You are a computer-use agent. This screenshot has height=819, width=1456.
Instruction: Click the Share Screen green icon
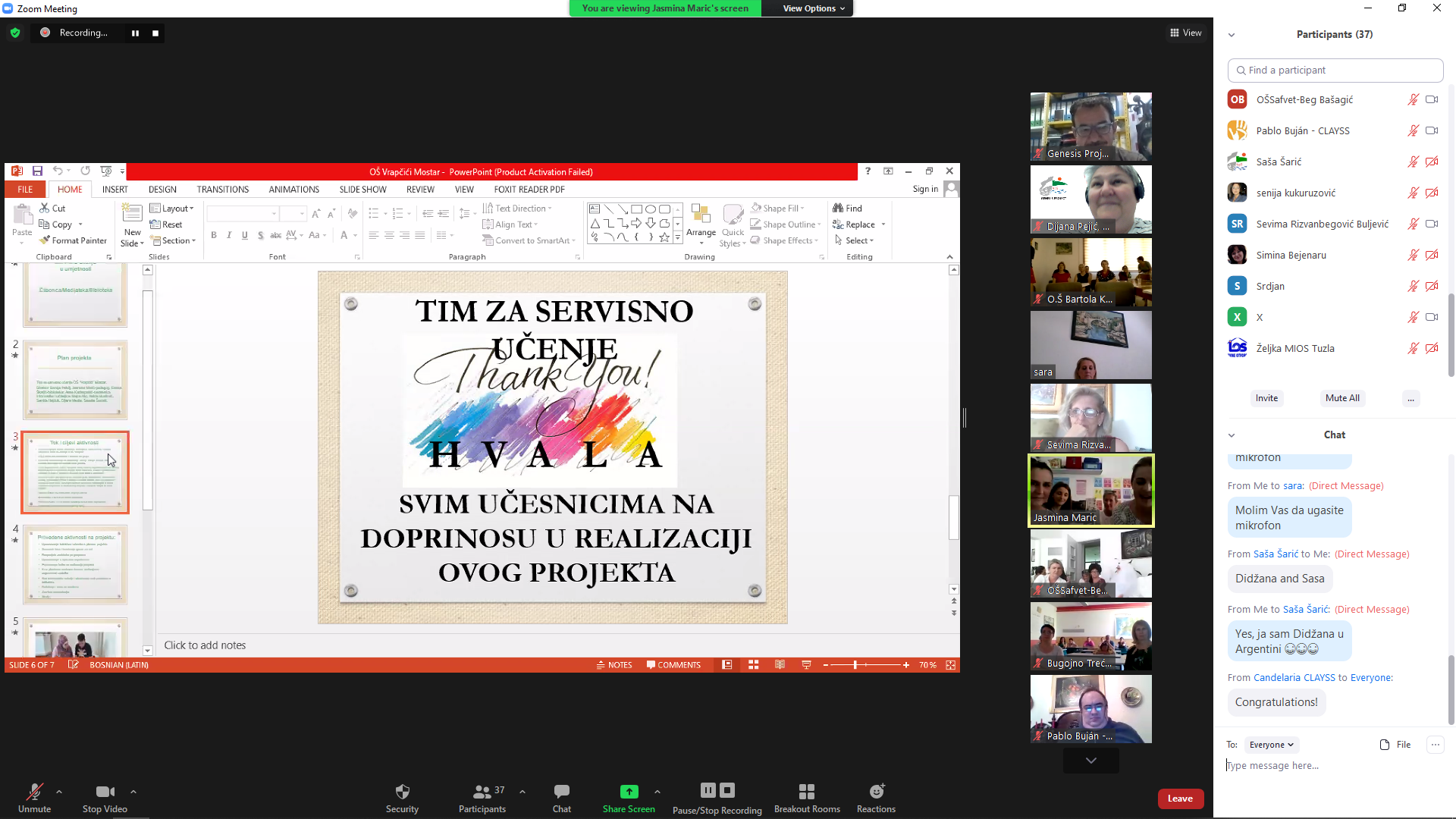[x=629, y=792]
